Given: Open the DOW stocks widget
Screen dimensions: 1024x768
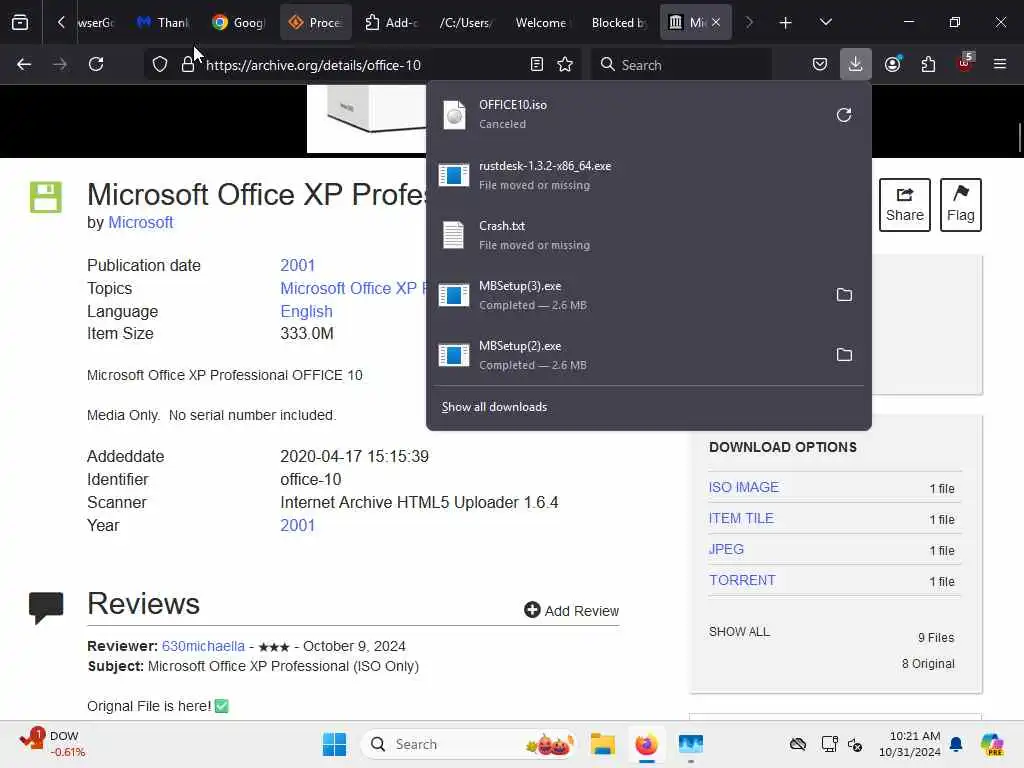Looking at the screenshot, I should click(x=52, y=744).
